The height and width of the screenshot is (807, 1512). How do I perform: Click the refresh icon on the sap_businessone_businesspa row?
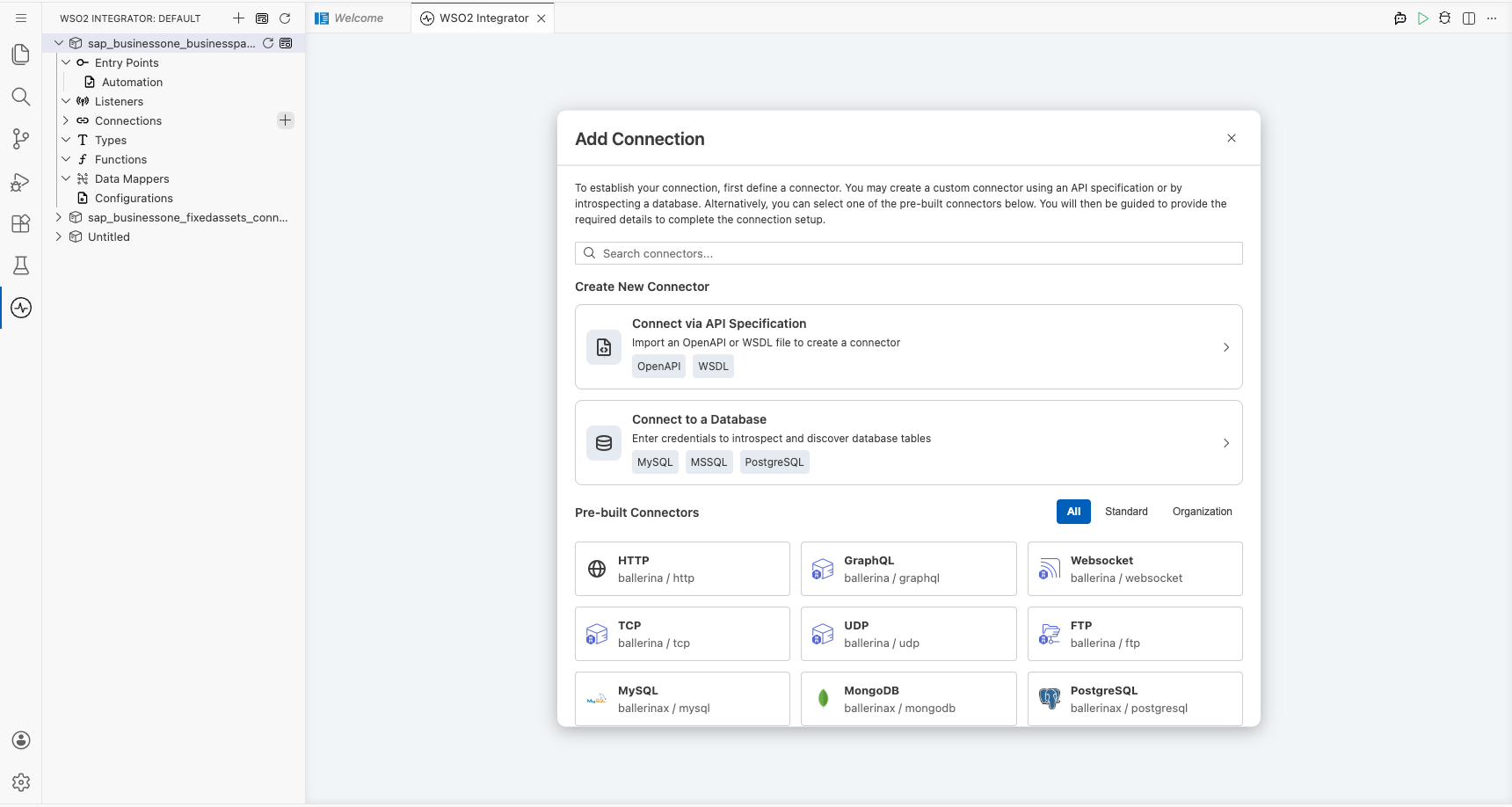(268, 43)
